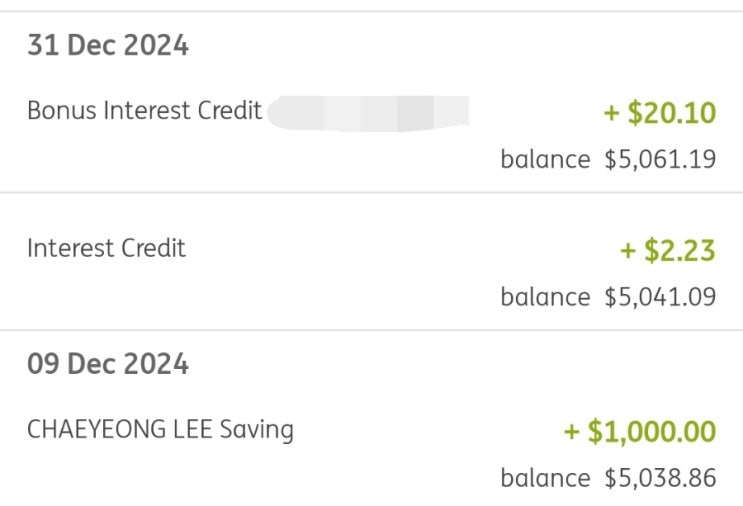
Task: Select the + $2.23 credit amount
Action: click(x=668, y=250)
